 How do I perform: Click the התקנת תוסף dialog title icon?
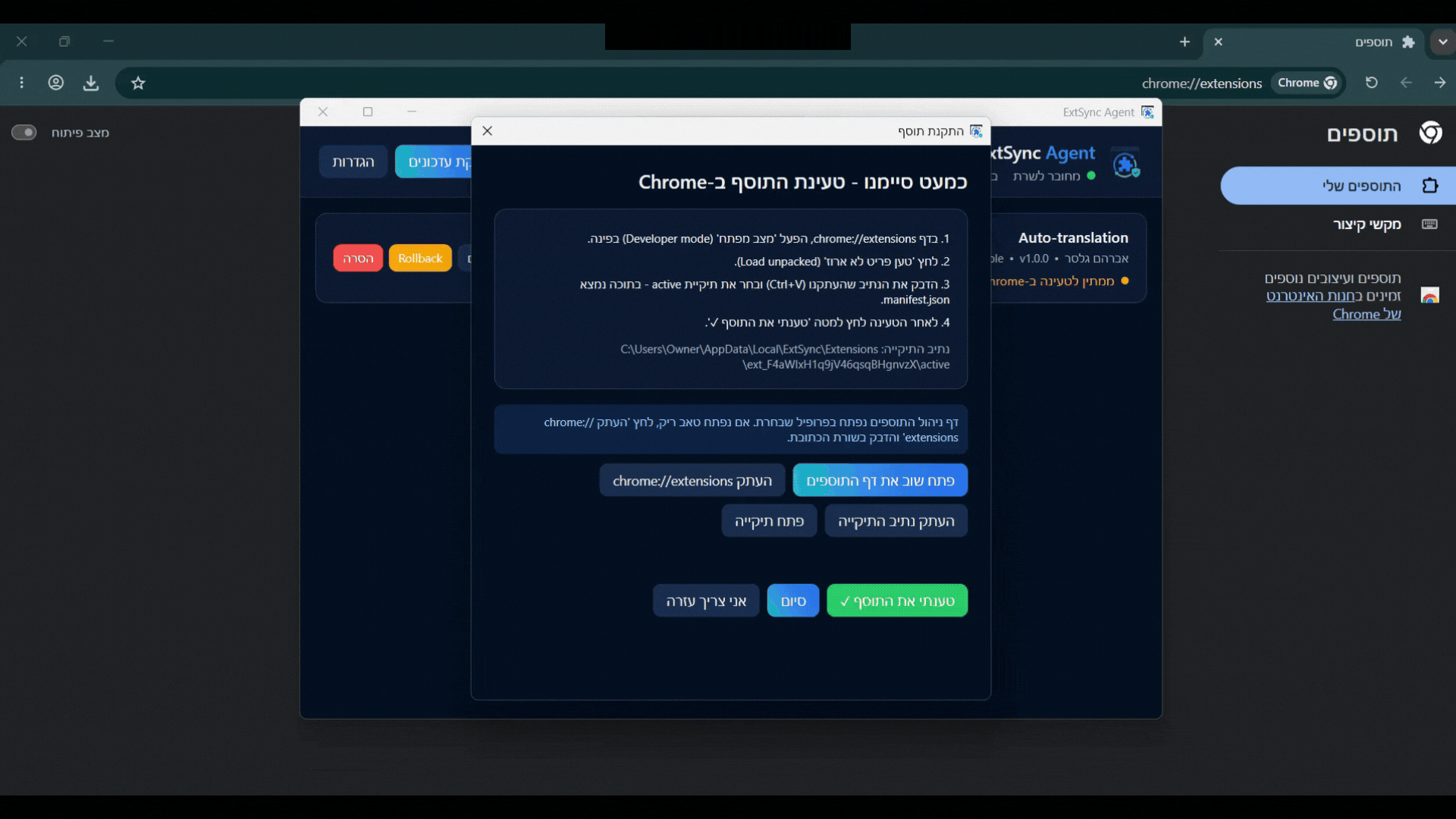tap(976, 131)
